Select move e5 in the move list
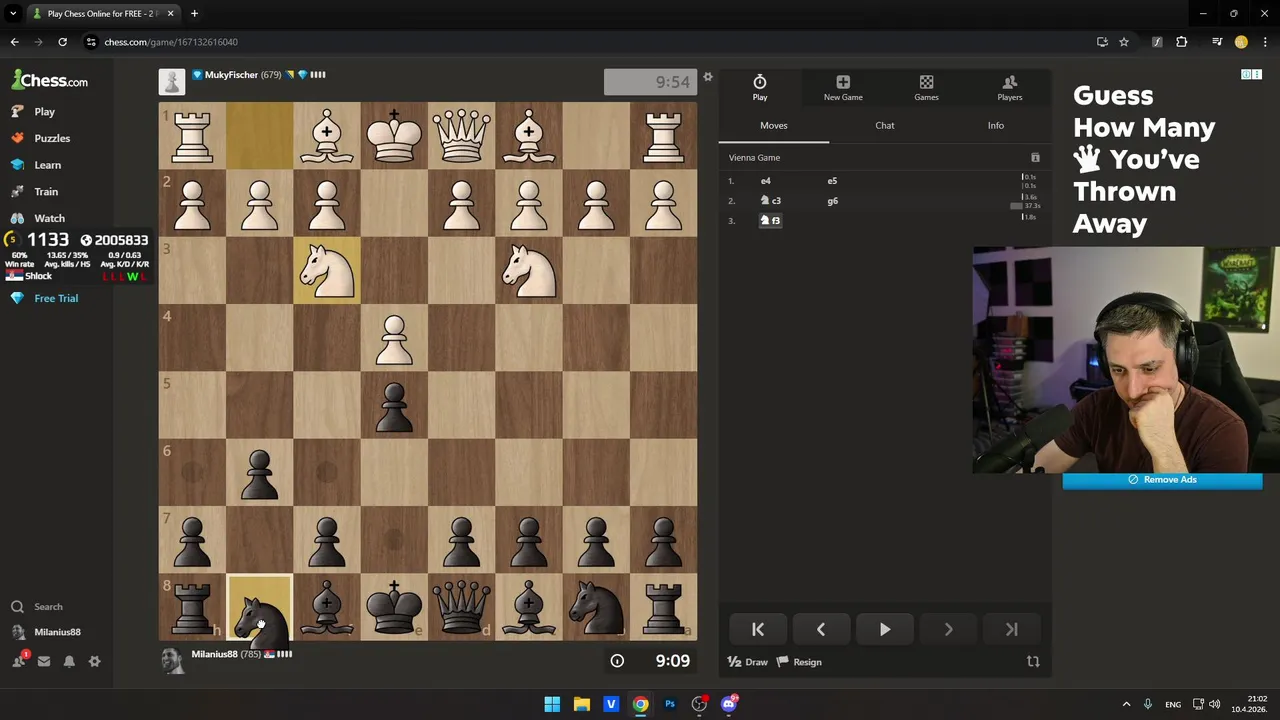This screenshot has height=720, width=1280. tap(832, 181)
